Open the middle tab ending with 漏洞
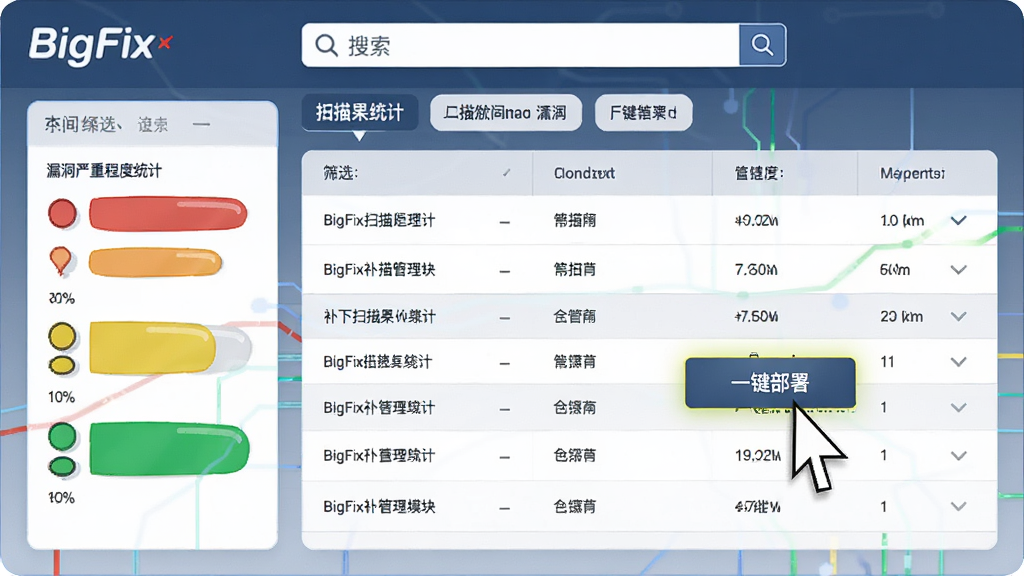1024x576 pixels. tap(505, 113)
